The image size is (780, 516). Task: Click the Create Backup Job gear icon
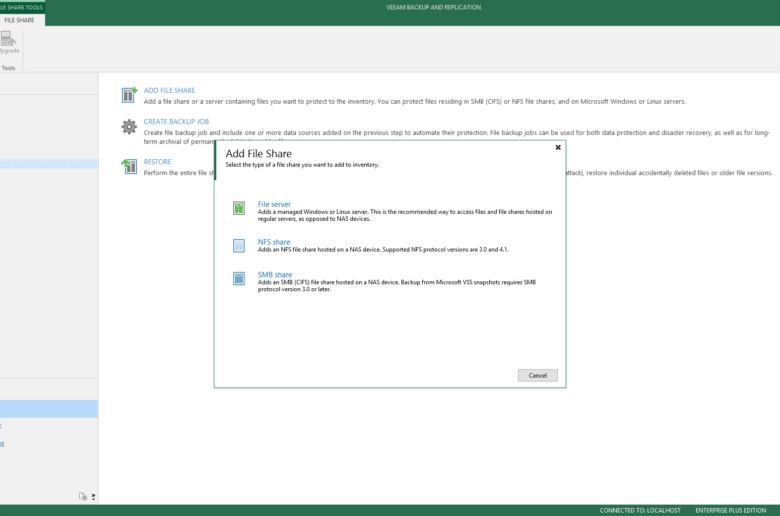point(129,126)
